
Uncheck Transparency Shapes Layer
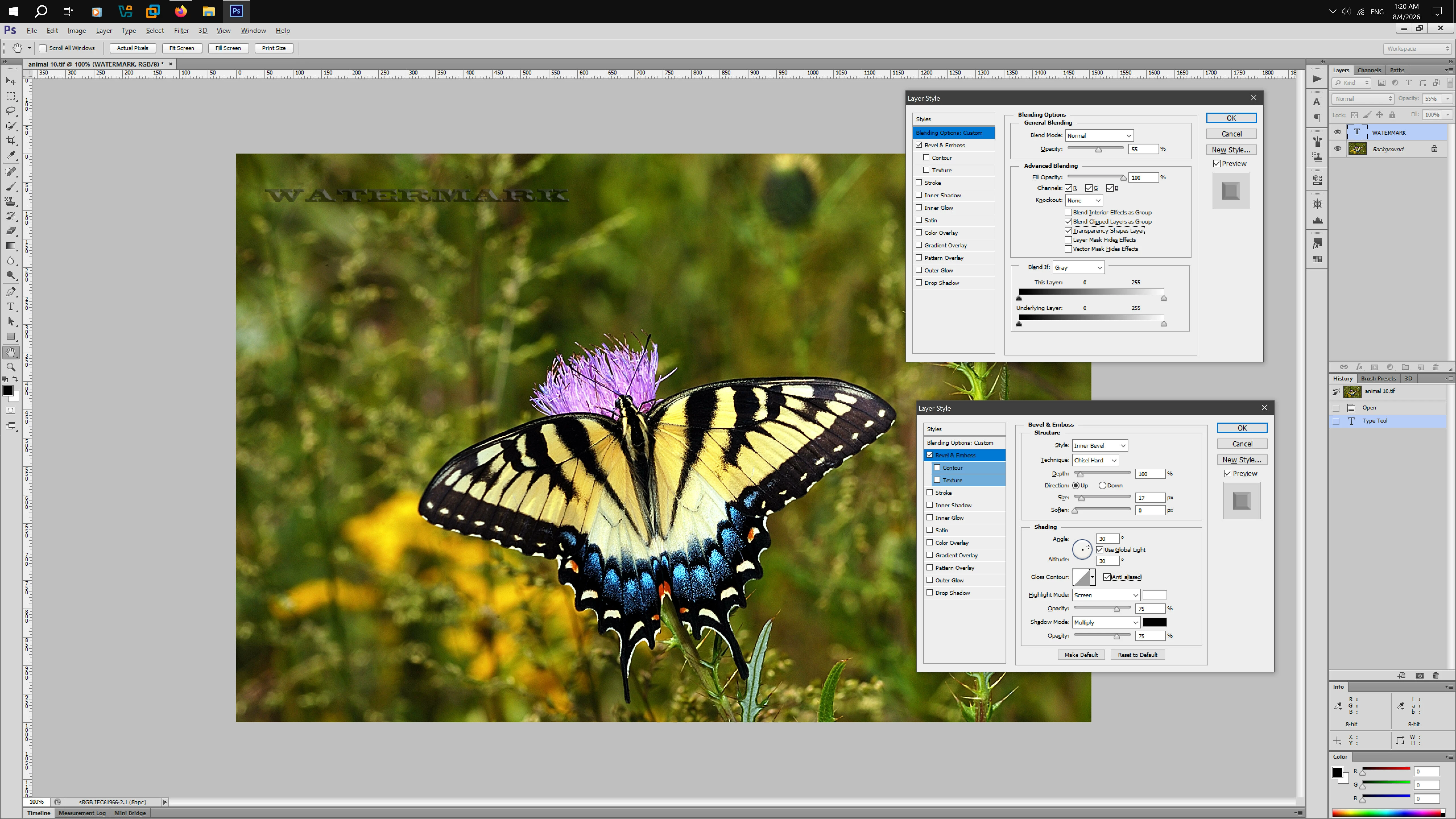[x=1068, y=231]
